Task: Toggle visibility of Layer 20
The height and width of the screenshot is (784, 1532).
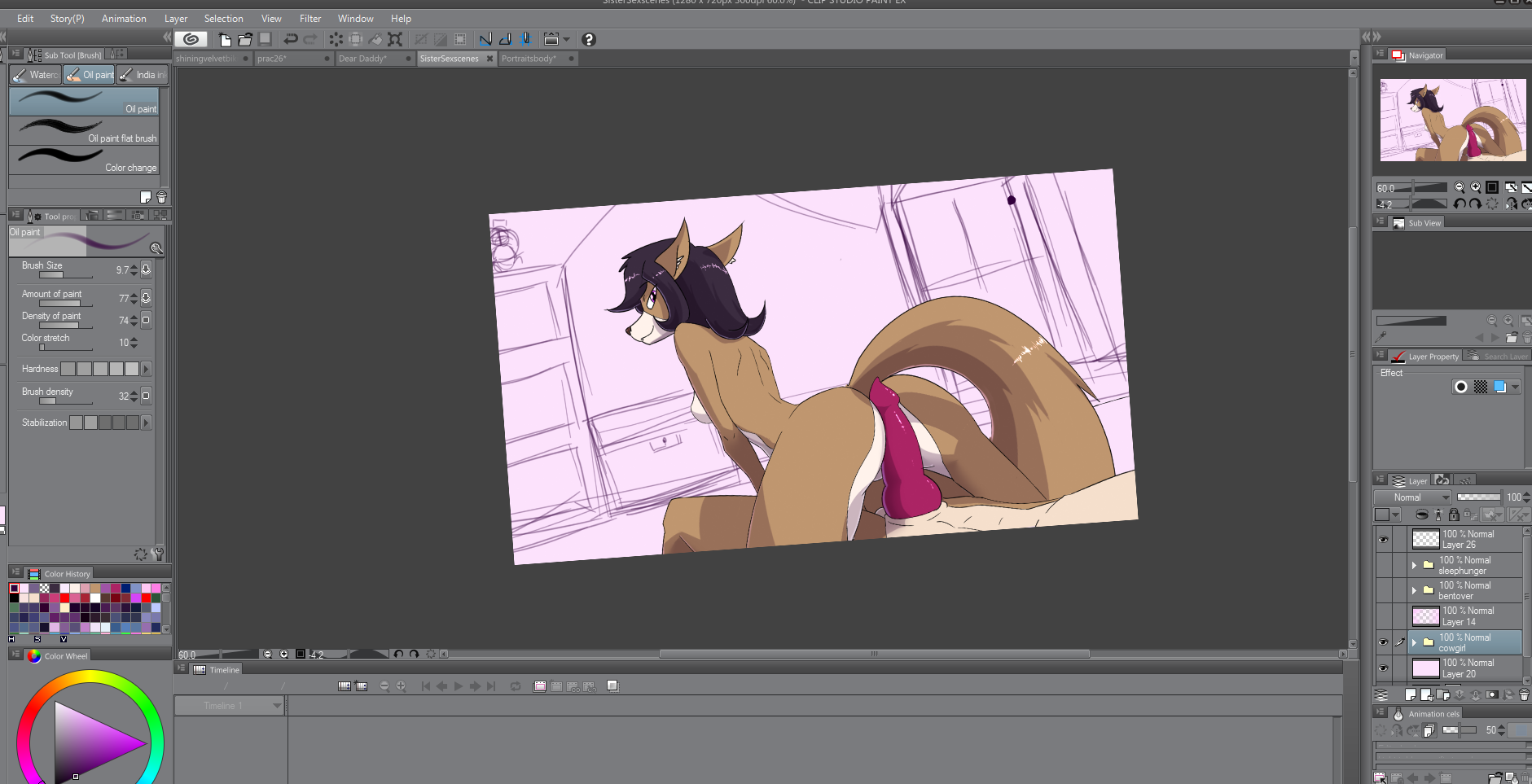Action: (1383, 668)
